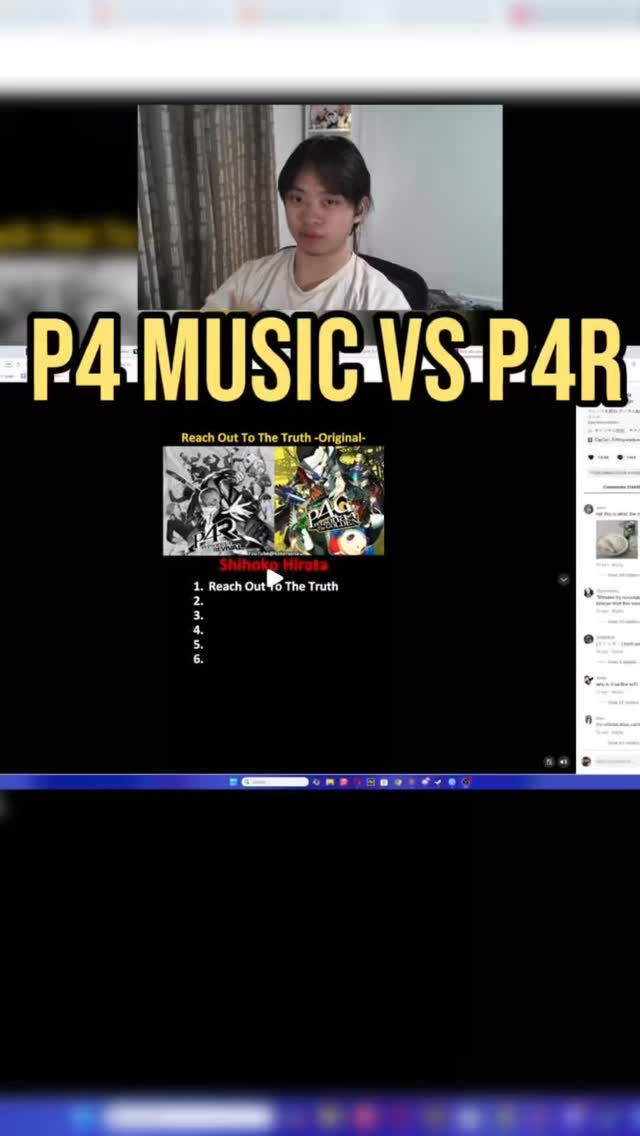Screen dimensions: 640x1136
Task: Click the second commenter's avatar
Action: [x=589, y=593]
